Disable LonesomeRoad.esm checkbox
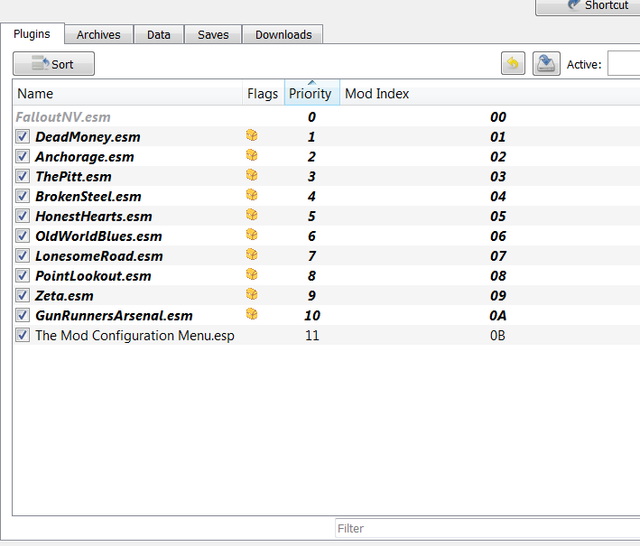640x546 pixels. (x=22, y=256)
